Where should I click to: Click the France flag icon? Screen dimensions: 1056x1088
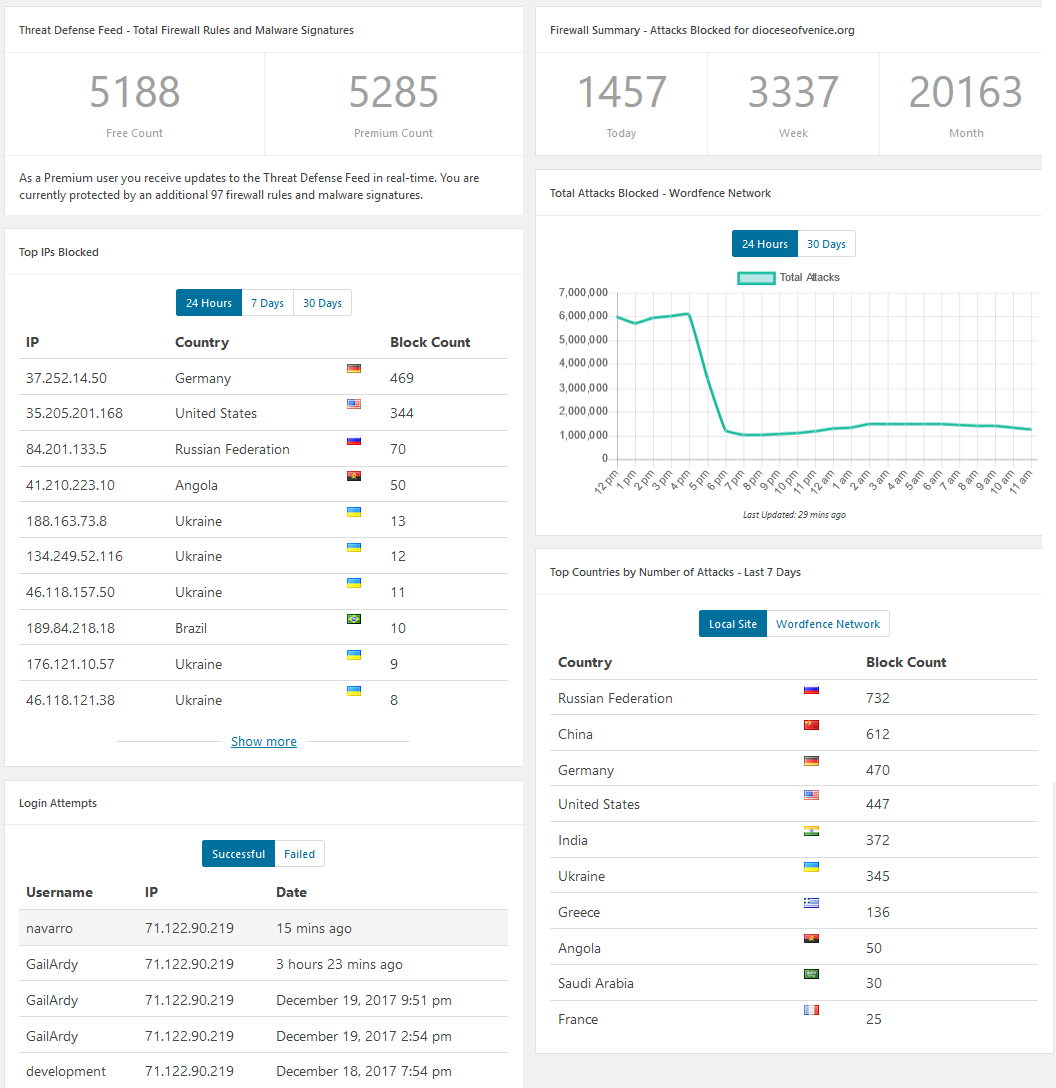(x=811, y=1010)
